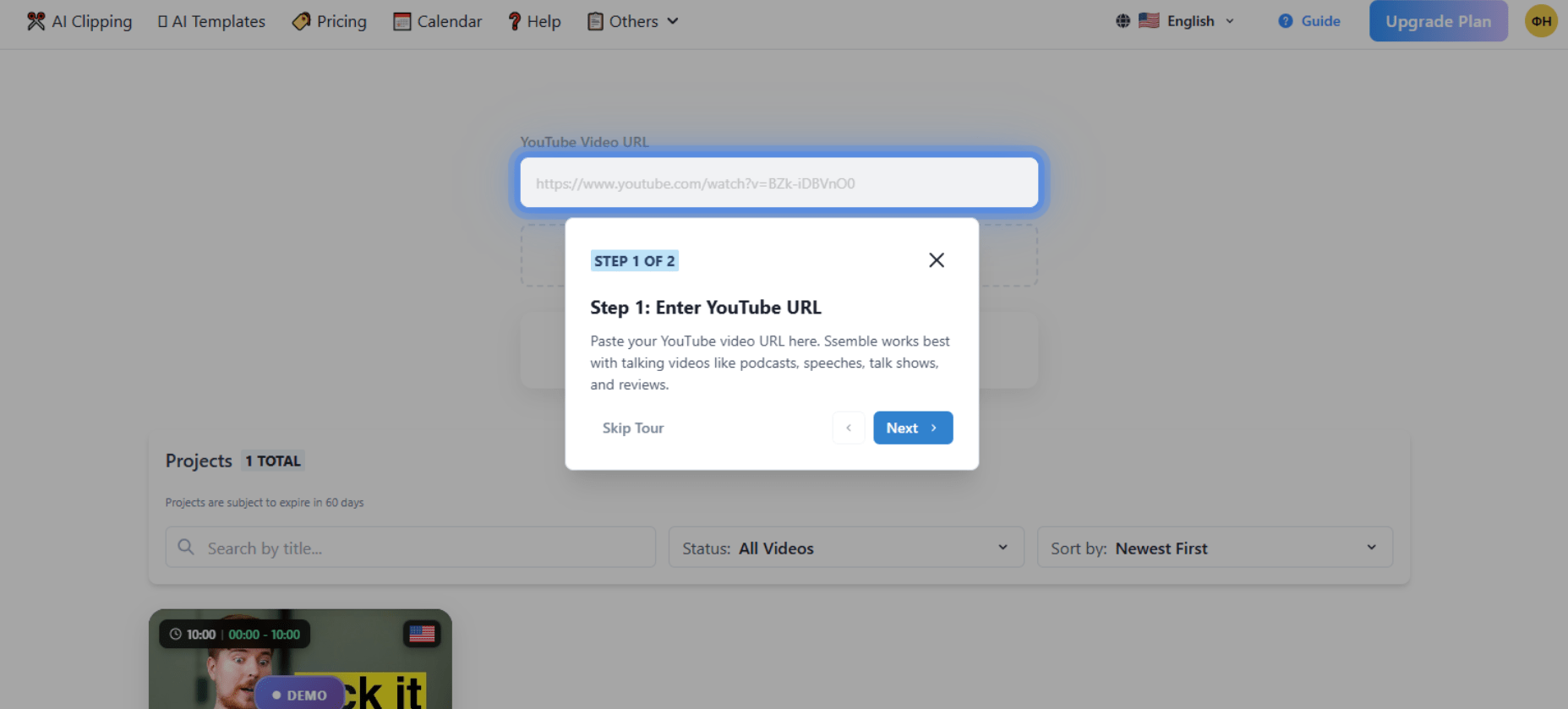Open the English language dropdown
1568x709 pixels.
(1175, 21)
